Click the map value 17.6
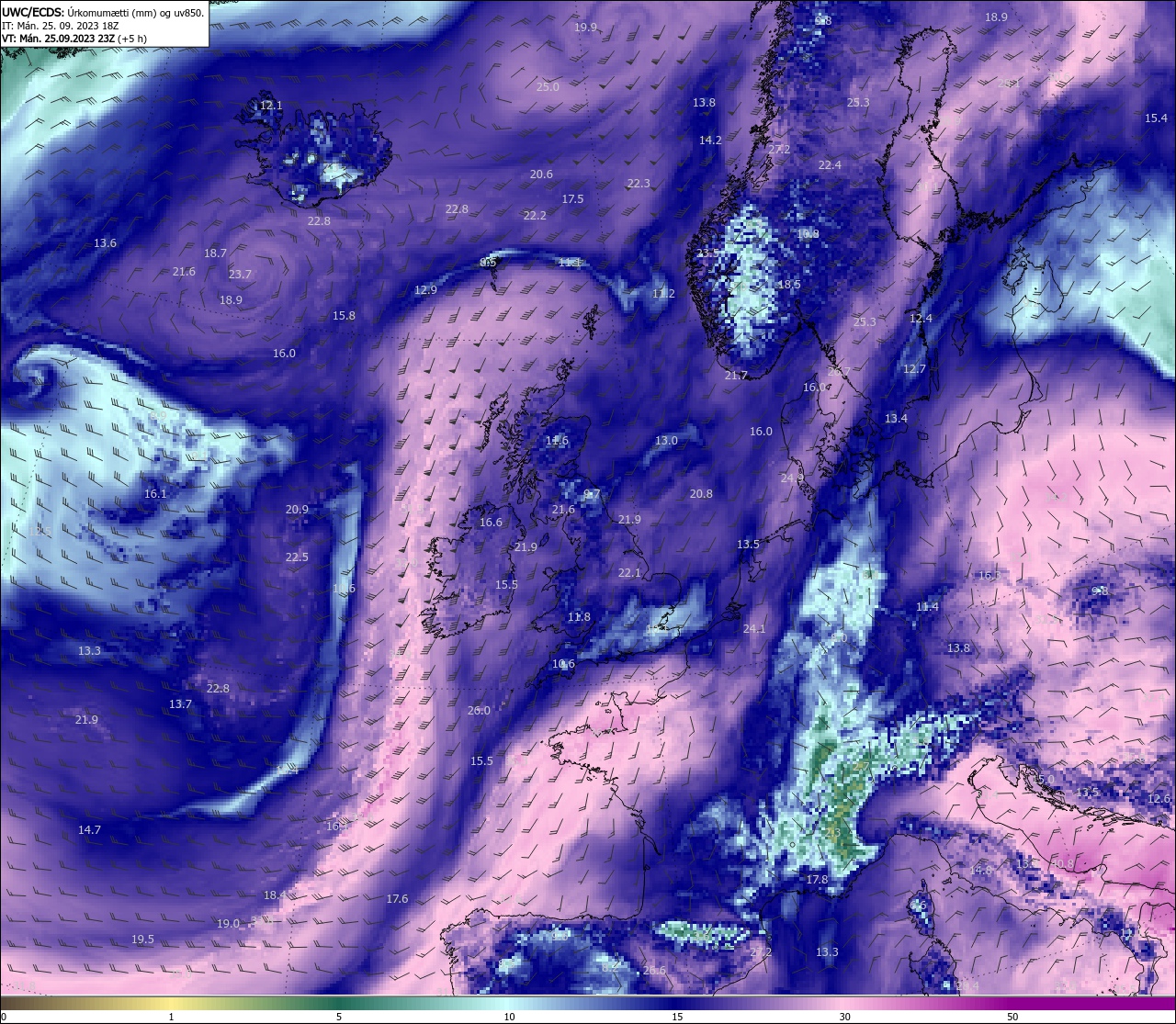The width and height of the screenshot is (1176, 1024). (397, 899)
